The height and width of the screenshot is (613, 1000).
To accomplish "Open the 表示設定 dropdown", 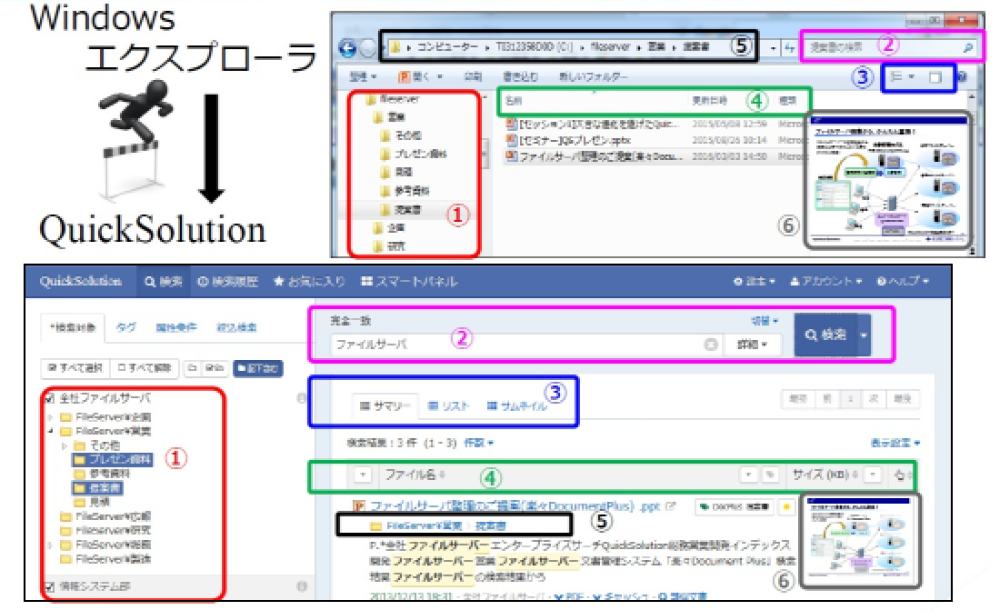I will (895, 443).
